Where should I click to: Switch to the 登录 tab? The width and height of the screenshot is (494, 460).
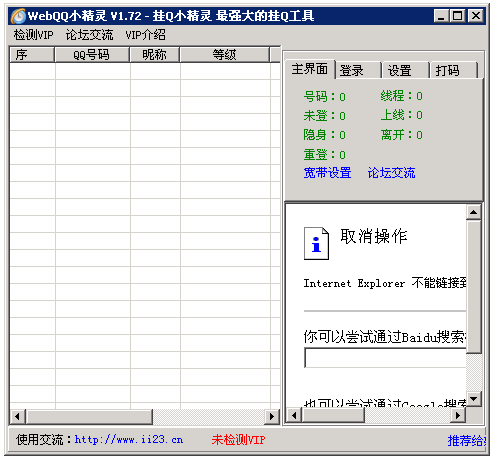[358, 70]
